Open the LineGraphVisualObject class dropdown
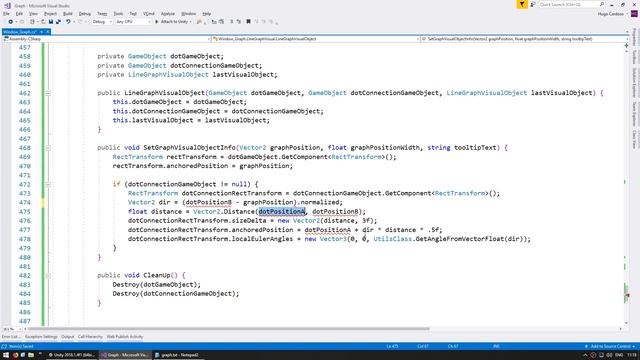This screenshot has height=360, width=640. point(316,39)
